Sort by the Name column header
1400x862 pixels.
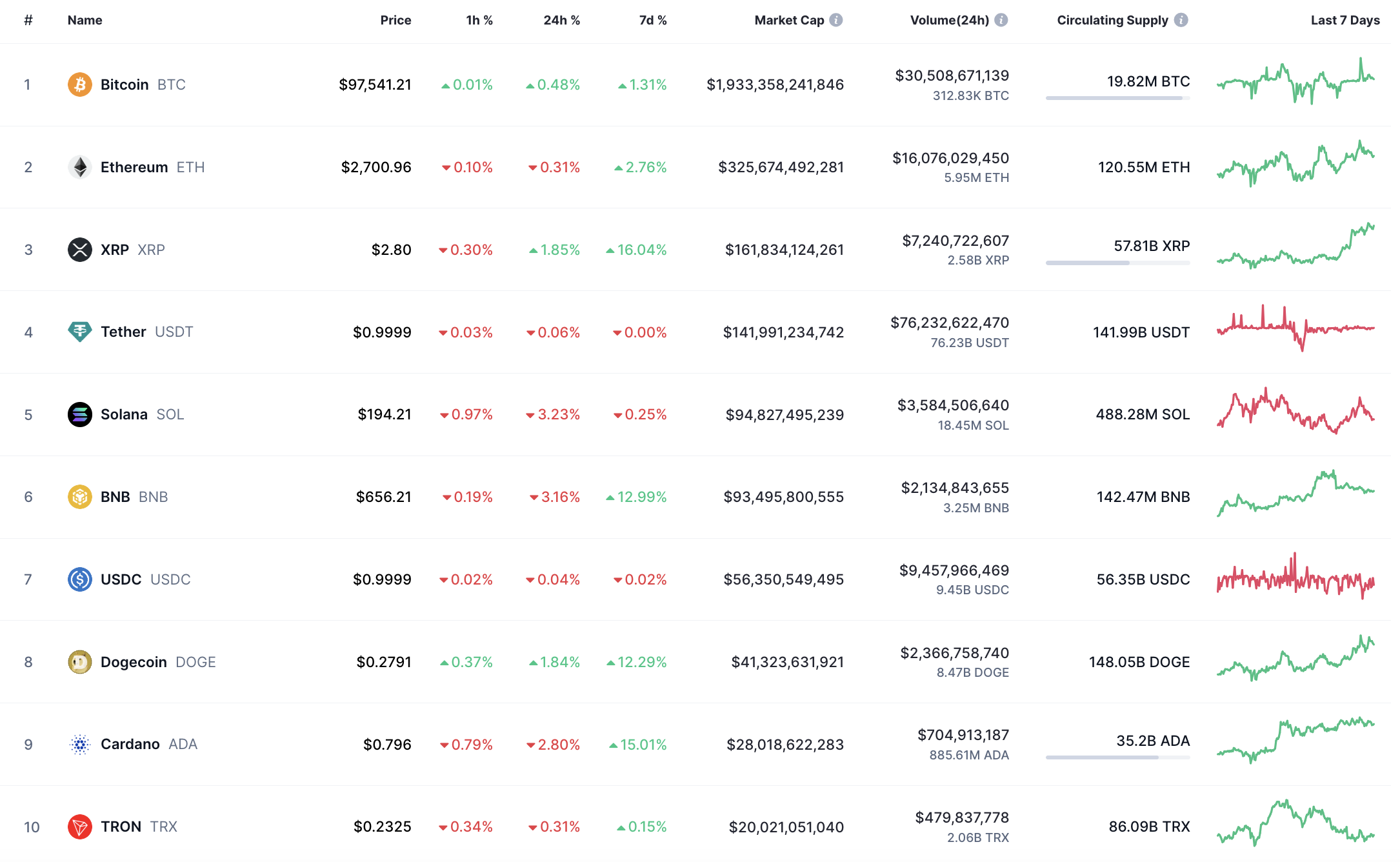[x=85, y=20]
